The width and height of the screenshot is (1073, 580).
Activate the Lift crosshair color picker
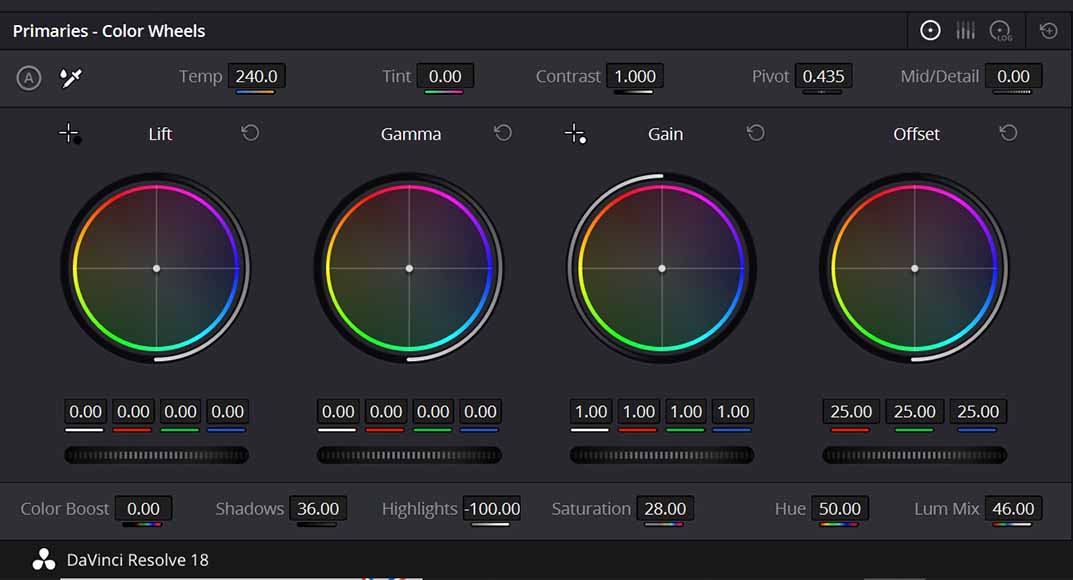(x=70, y=132)
